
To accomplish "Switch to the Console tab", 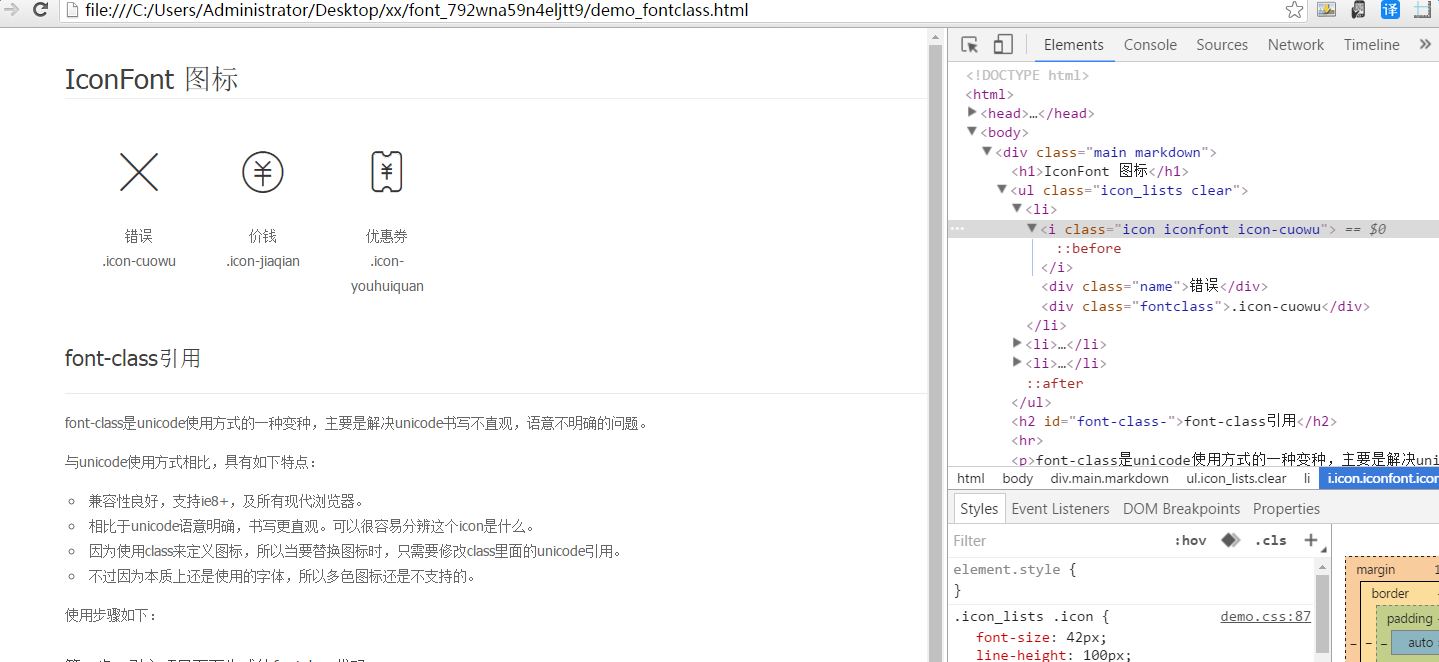I will pyautogui.click(x=1150, y=45).
